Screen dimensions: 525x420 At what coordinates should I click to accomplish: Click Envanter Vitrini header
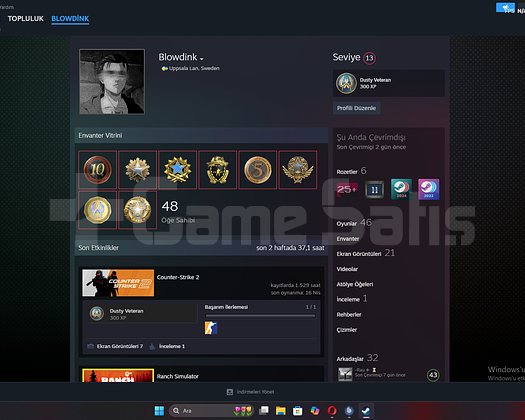click(201, 135)
